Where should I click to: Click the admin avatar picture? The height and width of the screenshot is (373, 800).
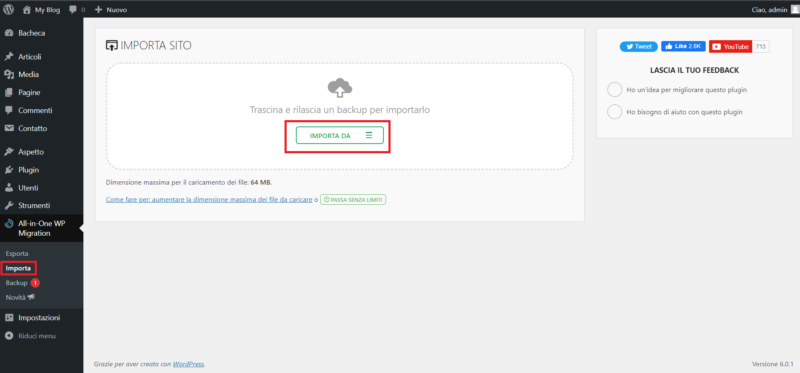pos(795,10)
